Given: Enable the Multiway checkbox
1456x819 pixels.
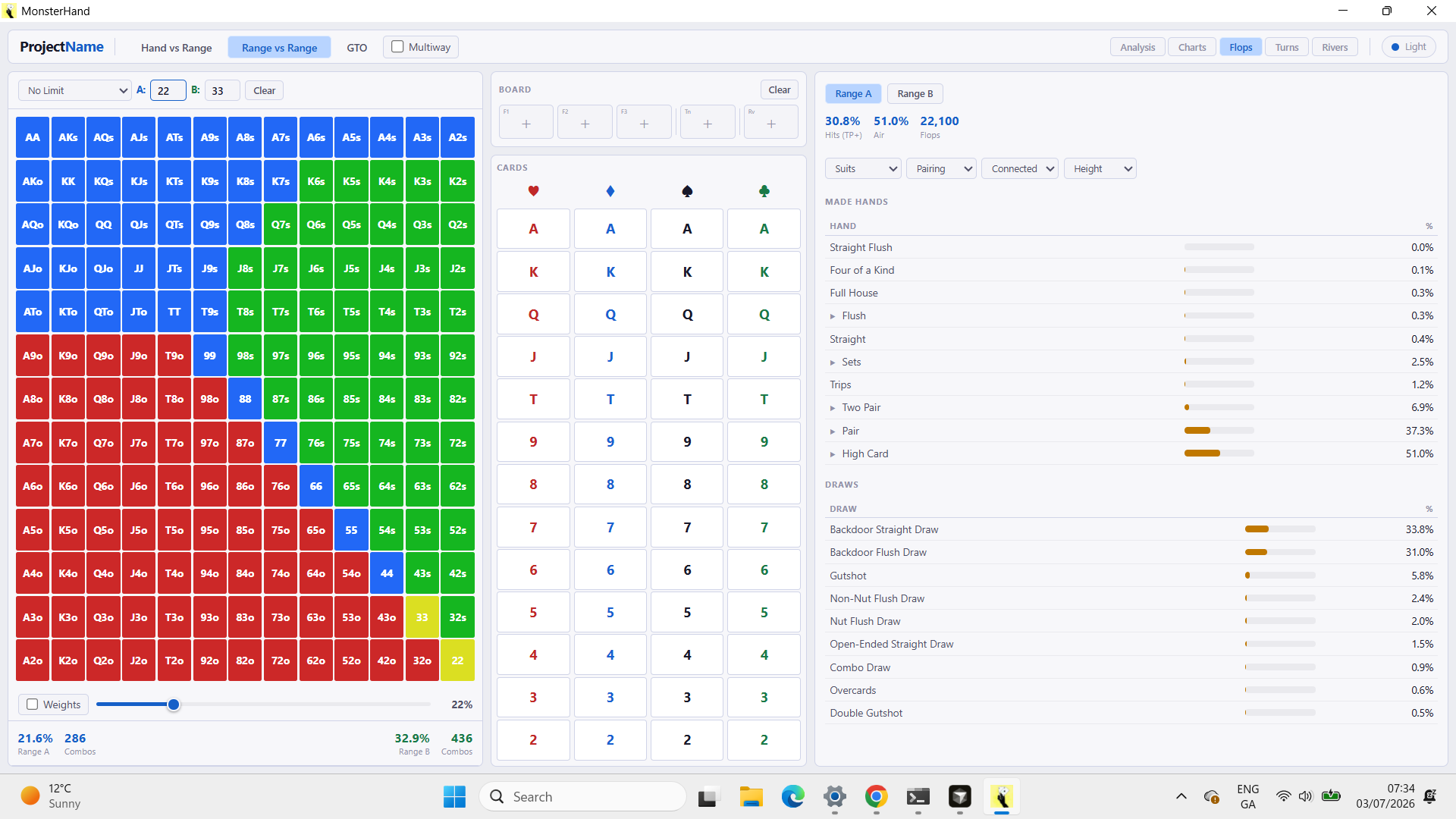Looking at the screenshot, I should point(397,47).
